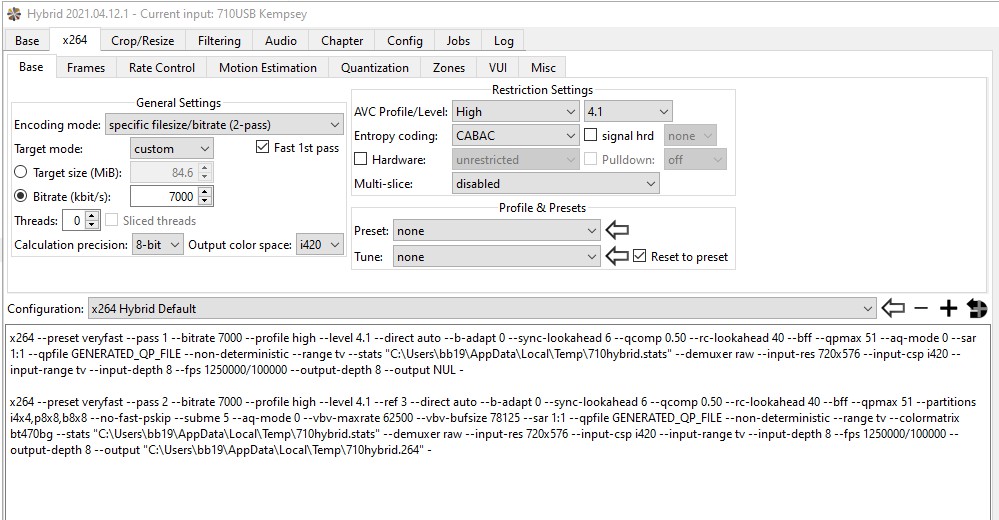
Task: Open the Zones sub-tab
Action: click(449, 68)
